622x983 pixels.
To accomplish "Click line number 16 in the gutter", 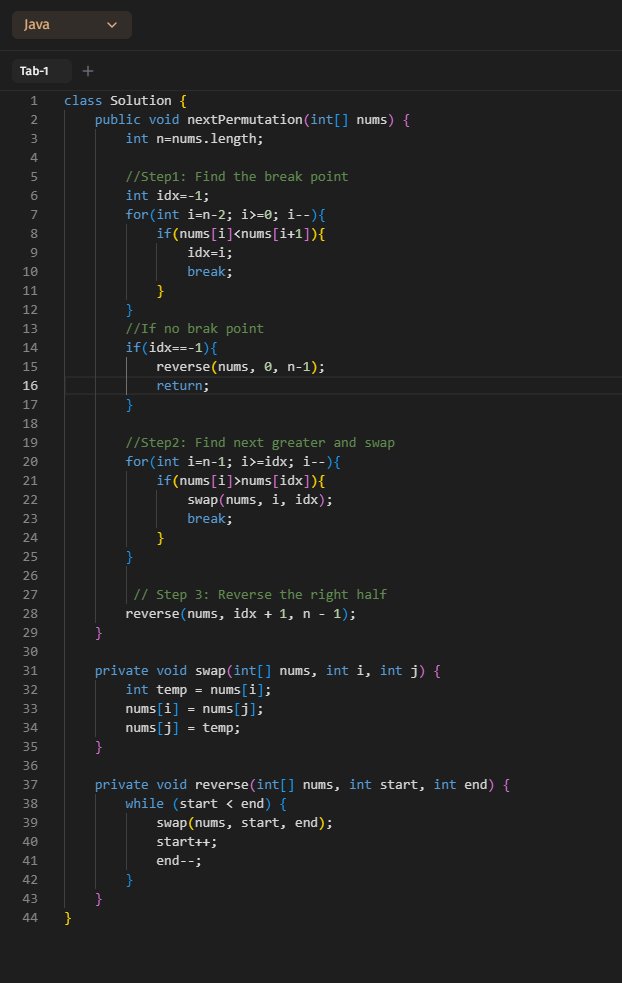I will [30, 386].
